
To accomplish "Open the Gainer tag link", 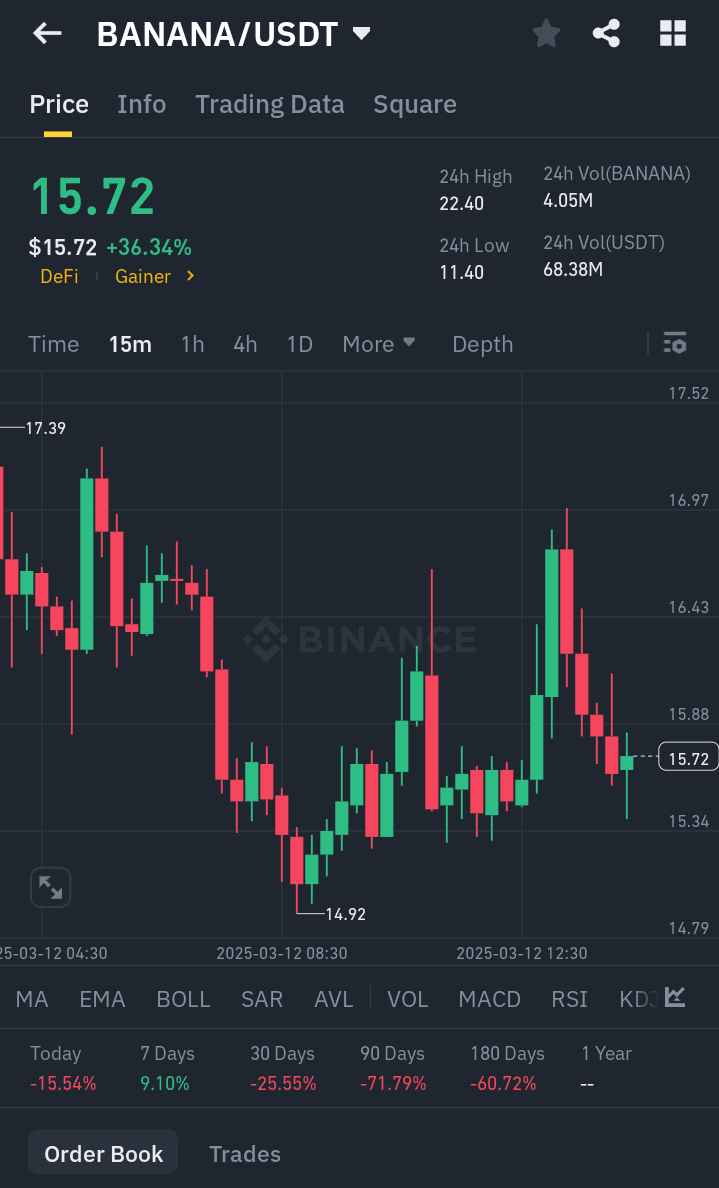I will pyautogui.click(x=142, y=276).
